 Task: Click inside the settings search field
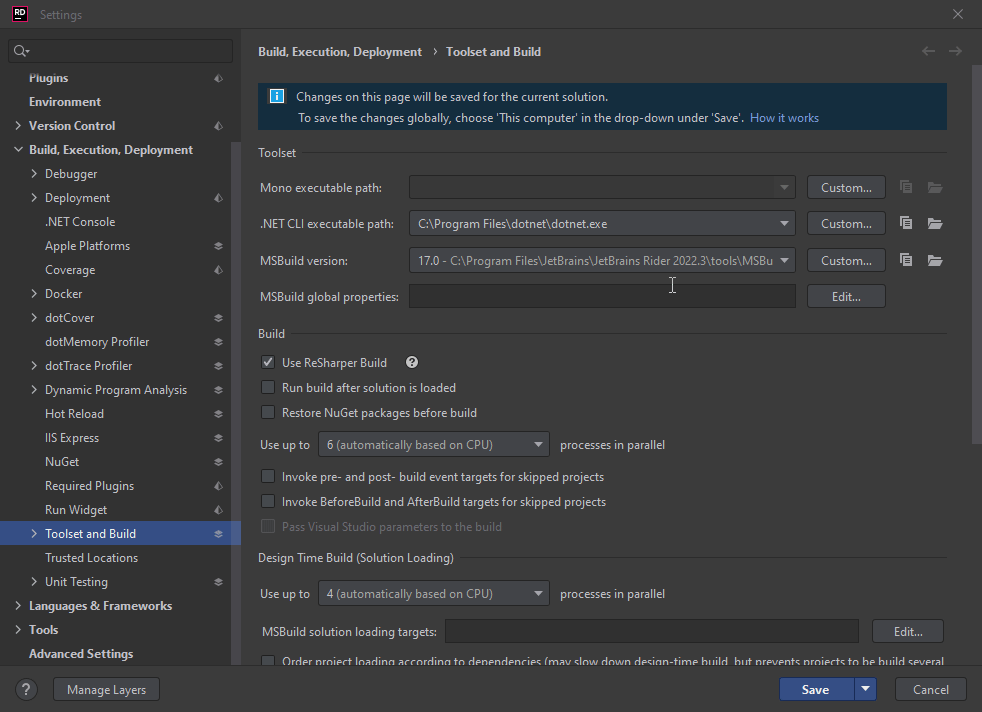(120, 50)
